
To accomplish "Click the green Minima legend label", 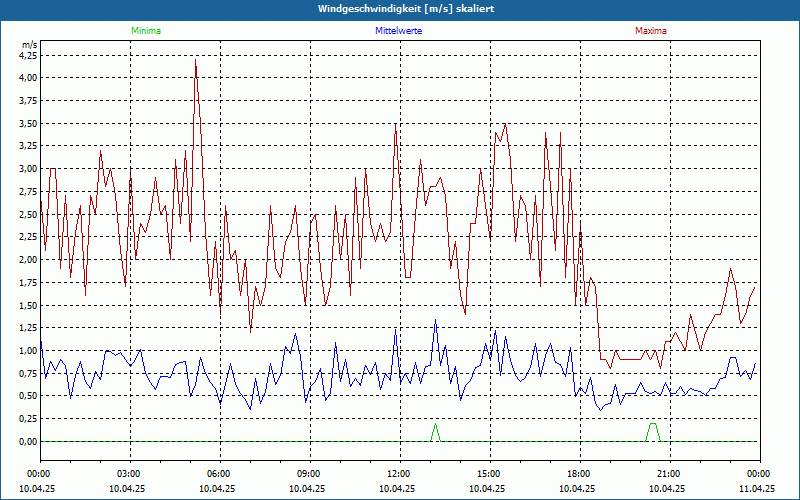I will click(146, 31).
